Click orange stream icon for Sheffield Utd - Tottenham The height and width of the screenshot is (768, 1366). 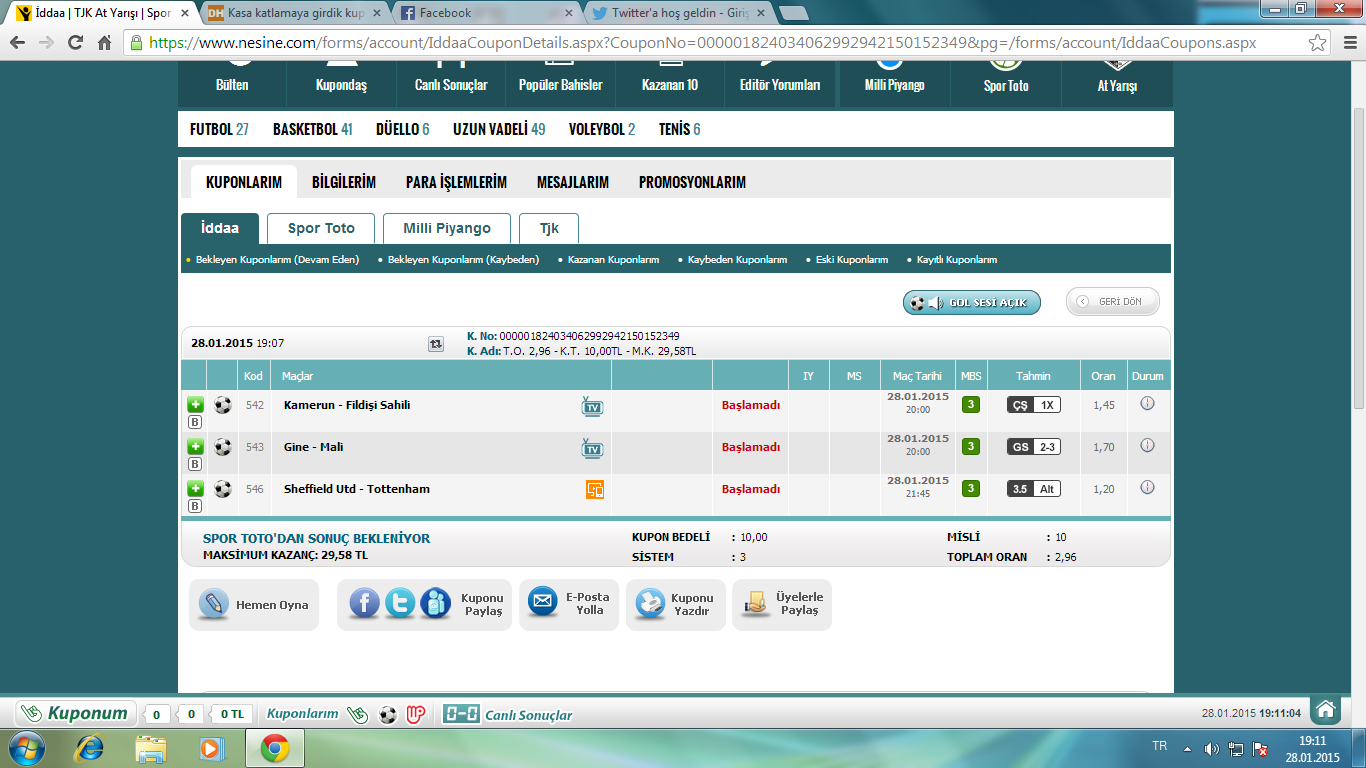click(x=594, y=490)
